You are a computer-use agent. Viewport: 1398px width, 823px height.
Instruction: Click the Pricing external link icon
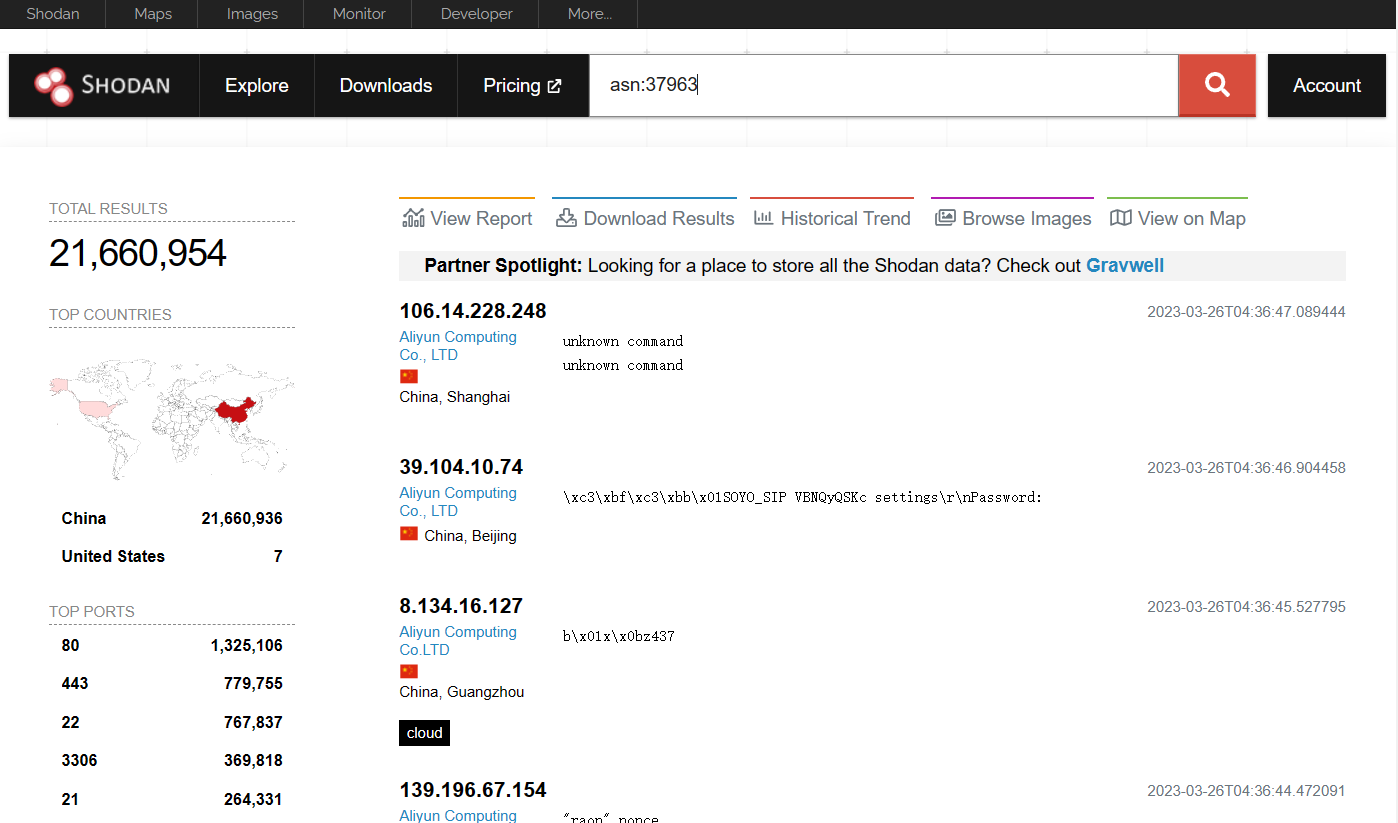(x=554, y=86)
